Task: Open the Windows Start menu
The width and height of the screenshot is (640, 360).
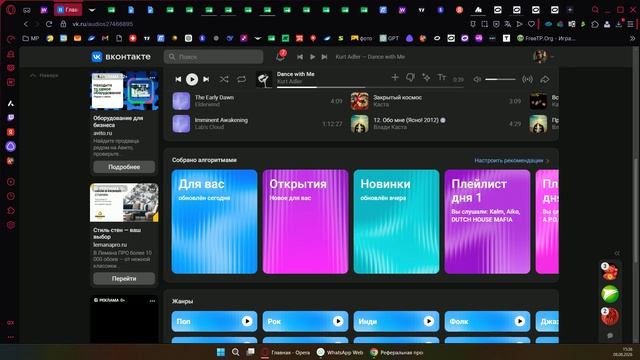Action: pos(220,352)
